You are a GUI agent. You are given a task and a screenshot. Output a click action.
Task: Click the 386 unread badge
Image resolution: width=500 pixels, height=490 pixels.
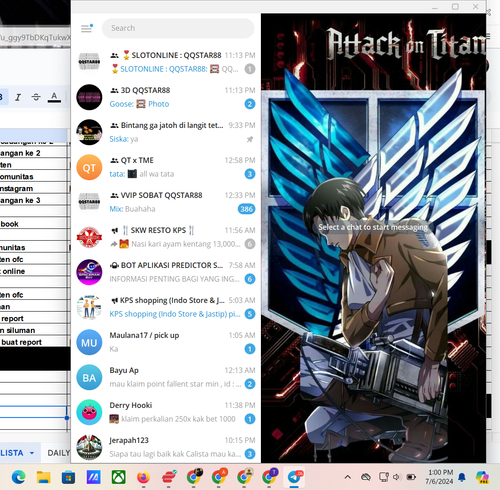pos(246,209)
